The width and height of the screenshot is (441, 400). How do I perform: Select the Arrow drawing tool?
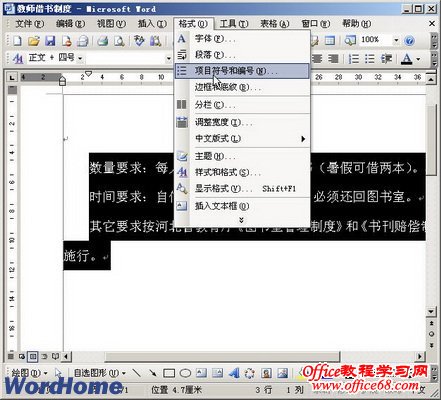(153, 373)
